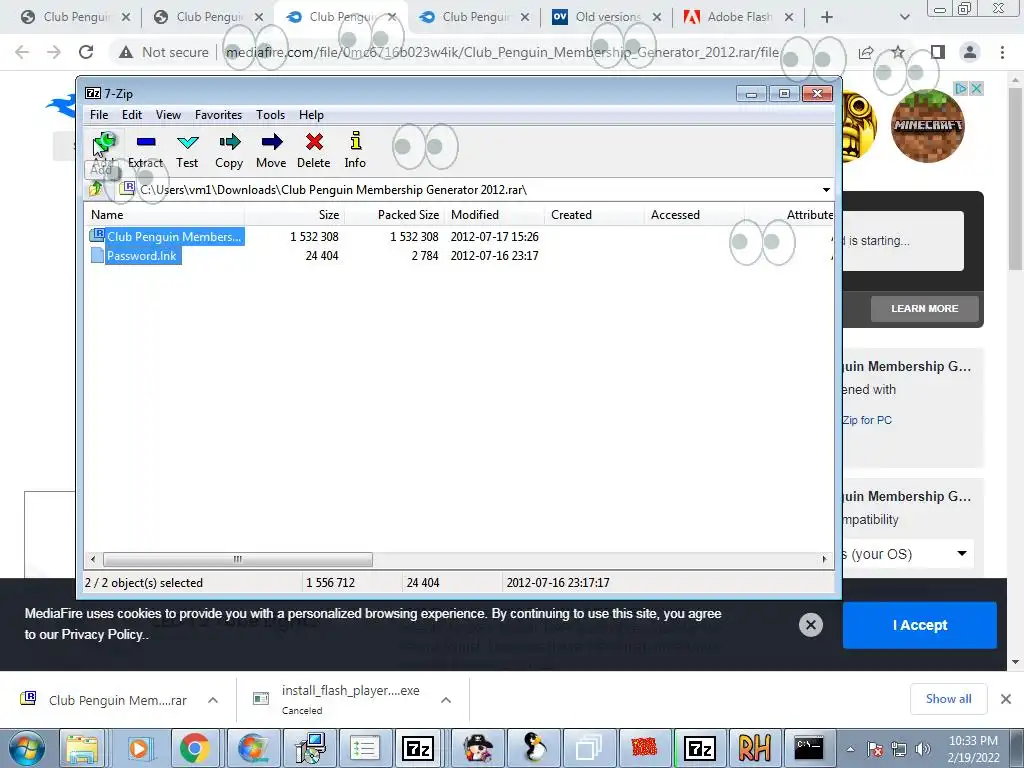This screenshot has width=1024, height=768.
Task: Open the View menu in 7-Zip
Action: (x=168, y=115)
